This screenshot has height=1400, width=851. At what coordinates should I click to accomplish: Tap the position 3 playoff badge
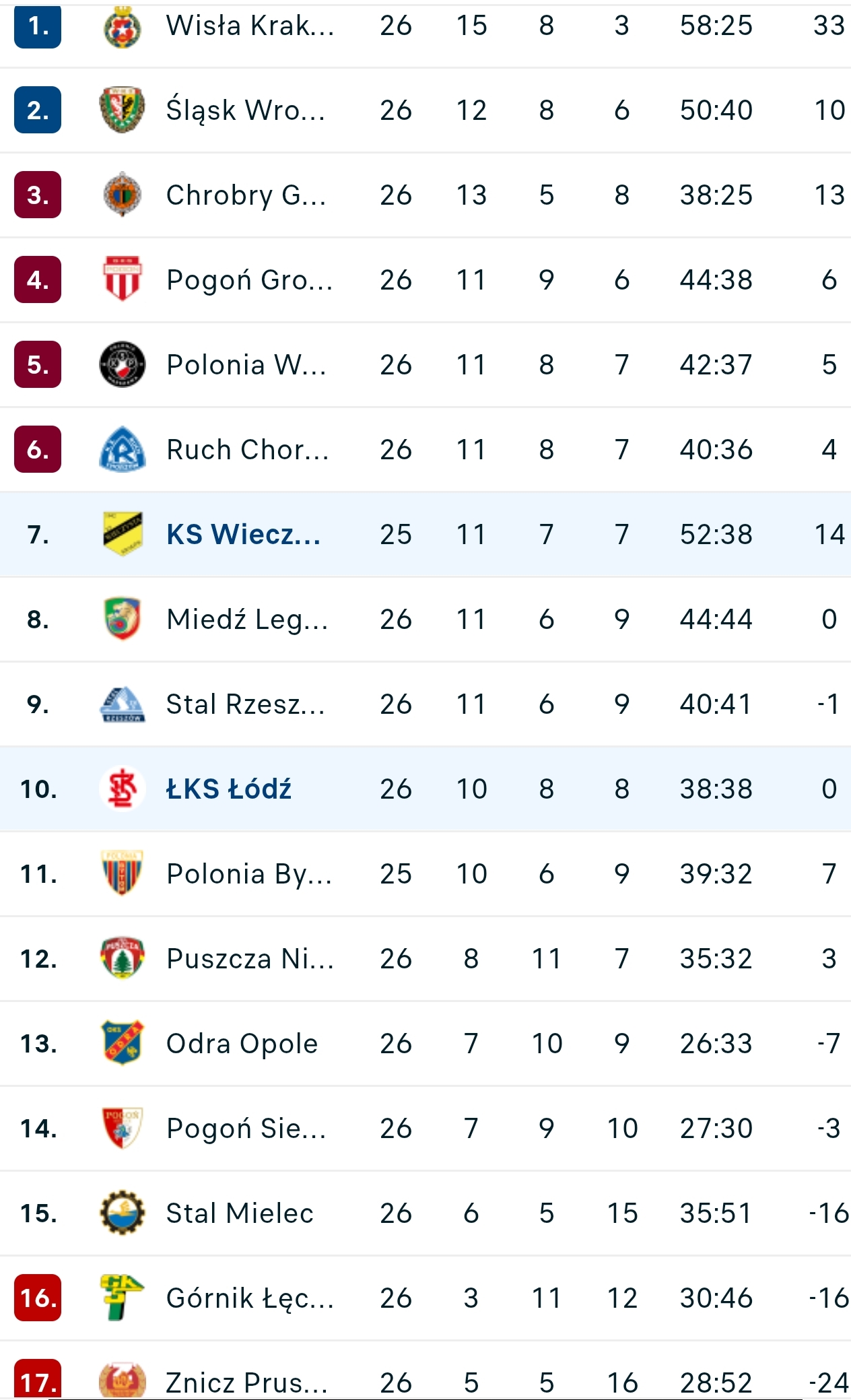[x=38, y=195]
